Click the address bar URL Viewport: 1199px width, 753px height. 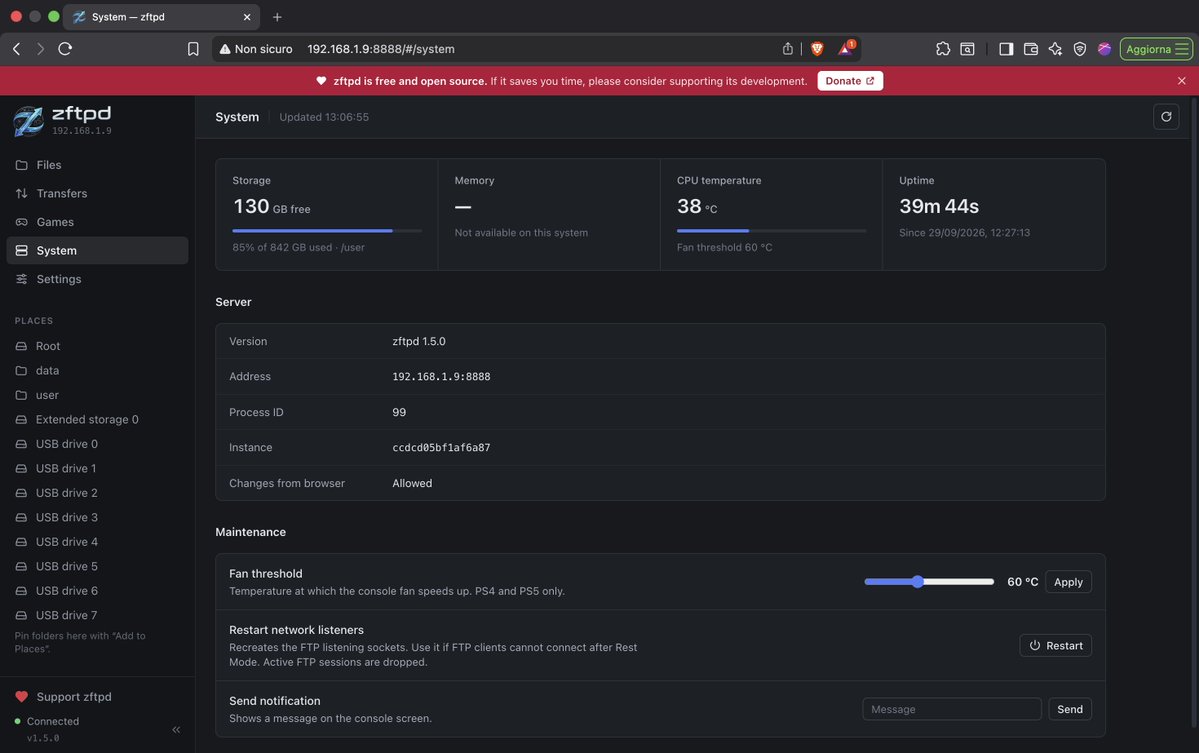point(381,49)
